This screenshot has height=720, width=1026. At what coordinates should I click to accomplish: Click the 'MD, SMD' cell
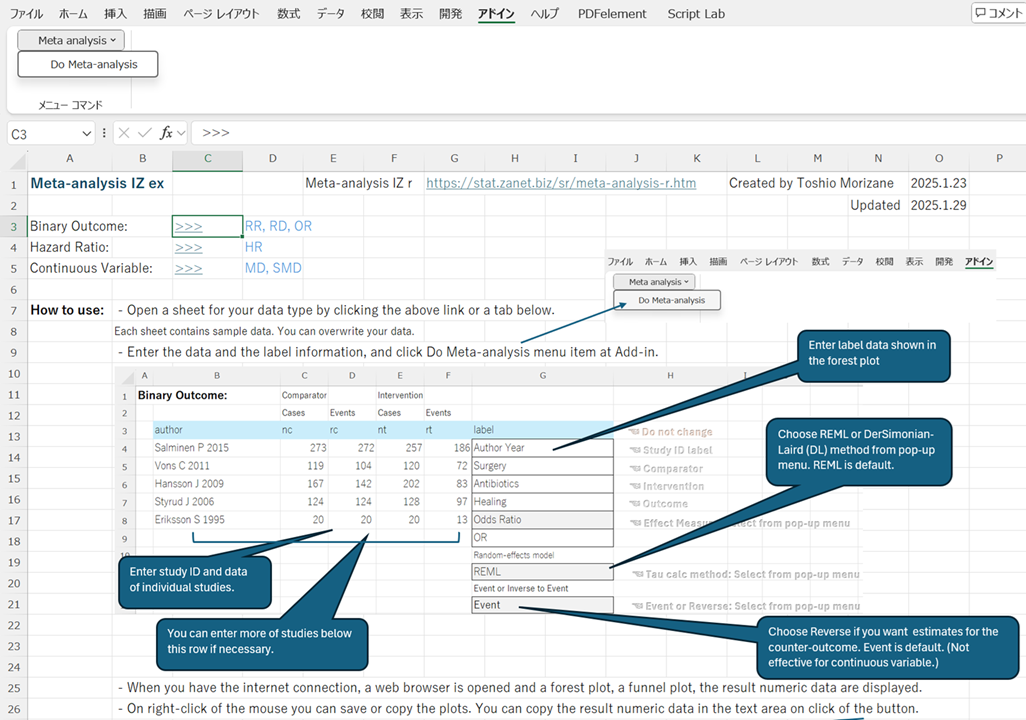click(x=273, y=268)
